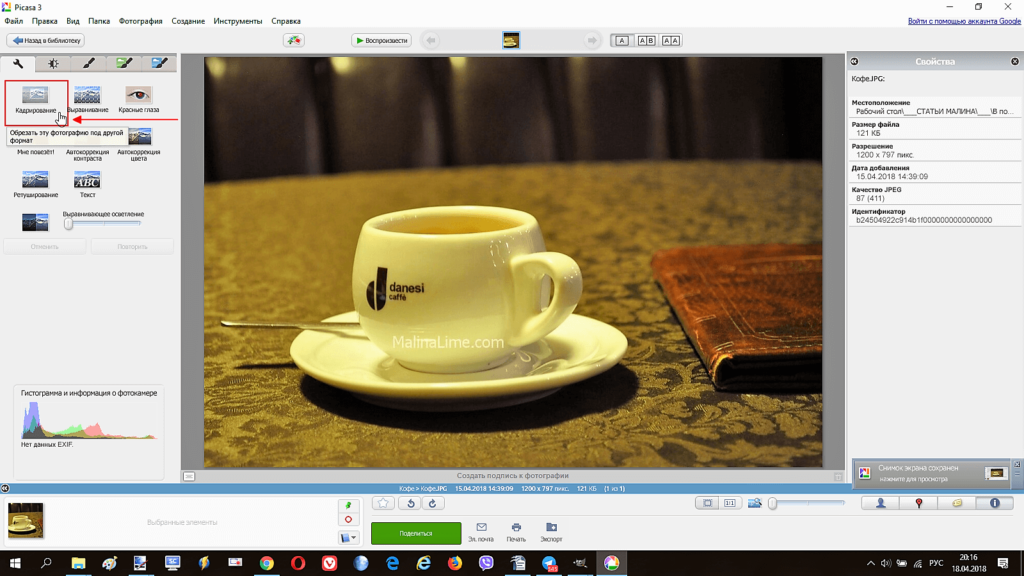Toggle the people panel button

click(x=881, y=503)
